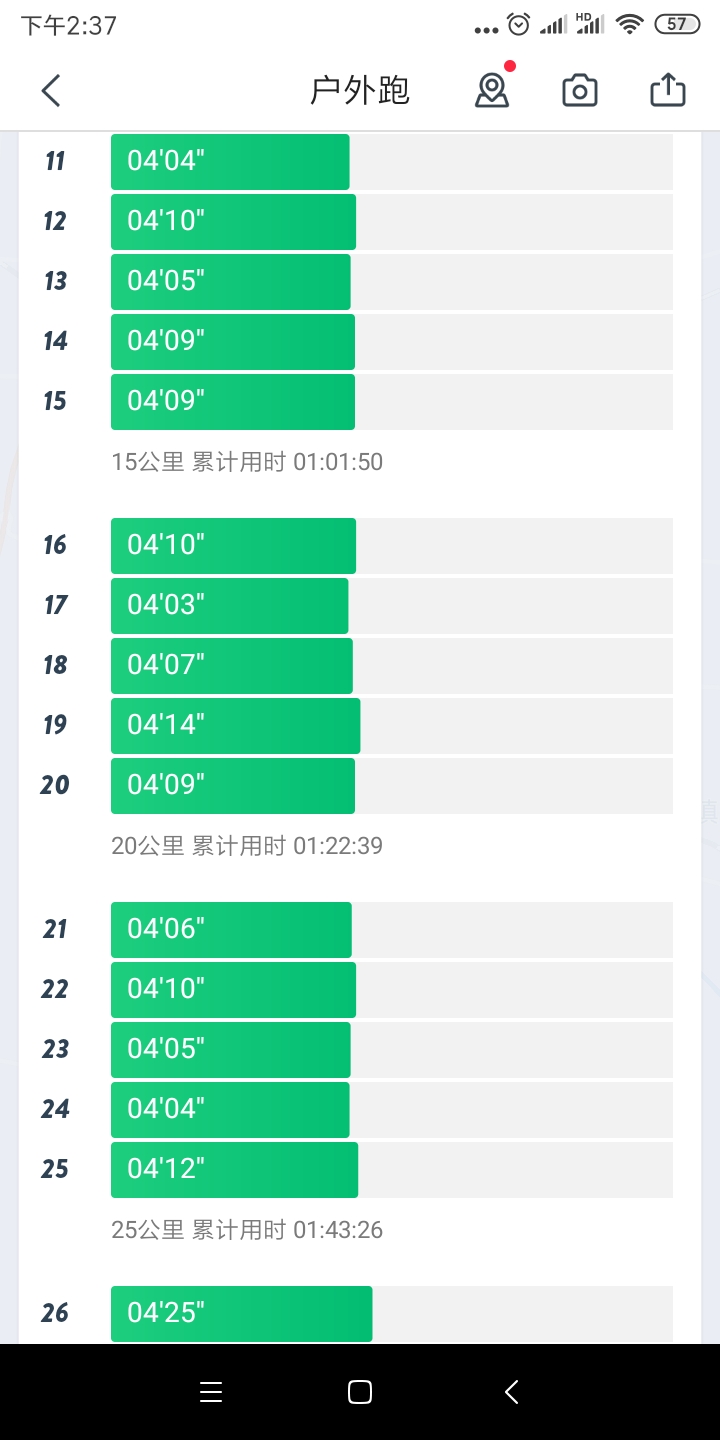Tap lap number 21 label

55,930
